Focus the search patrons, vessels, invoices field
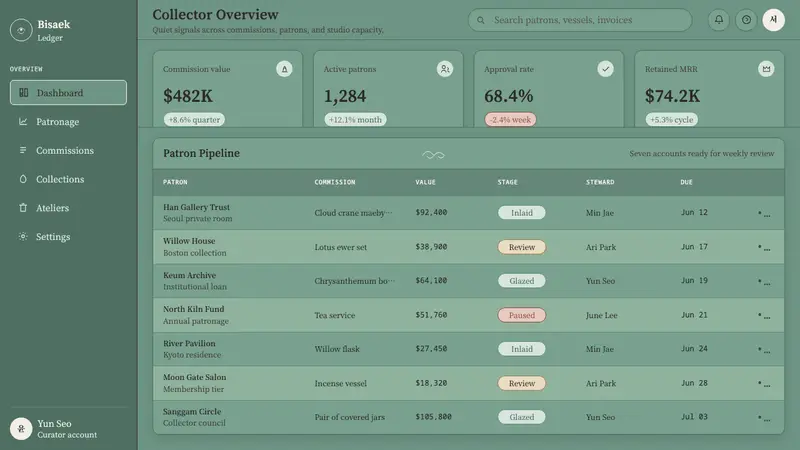Image resolution: width=800 pixels, height=450 pixels. pos(580,20)
